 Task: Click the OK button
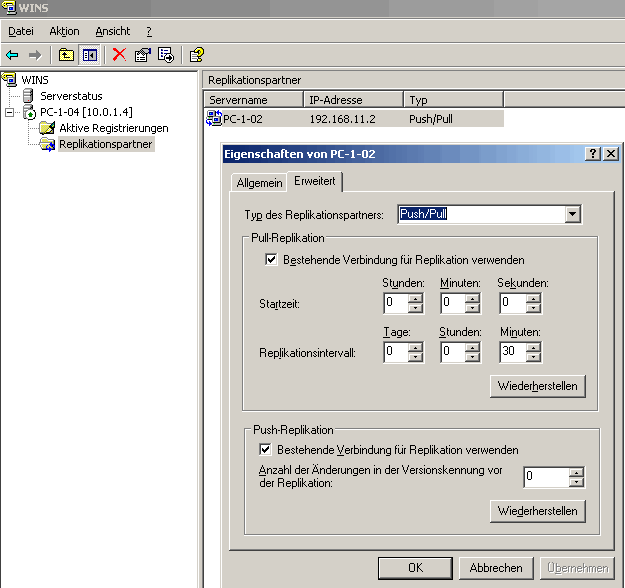click(415, 568)
